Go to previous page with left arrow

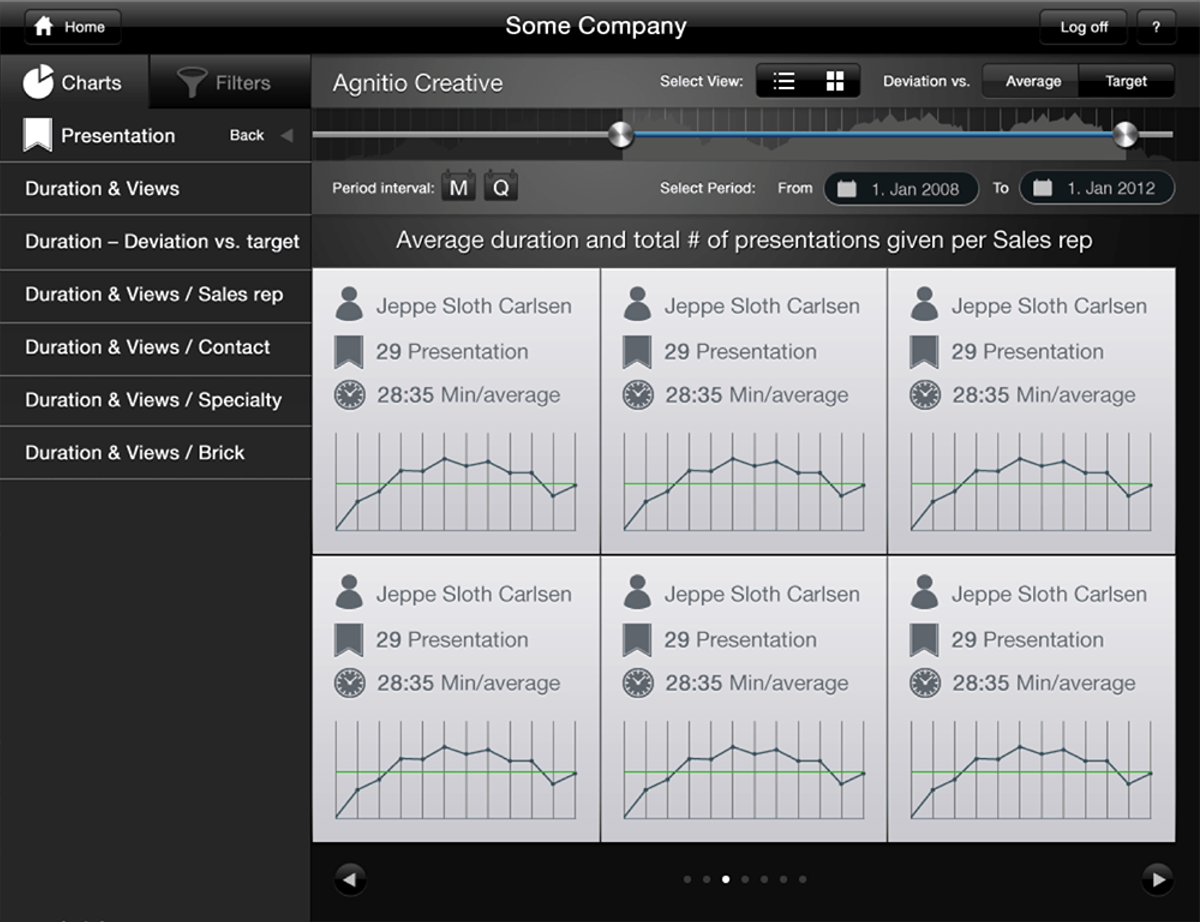[x=350, y=878]
